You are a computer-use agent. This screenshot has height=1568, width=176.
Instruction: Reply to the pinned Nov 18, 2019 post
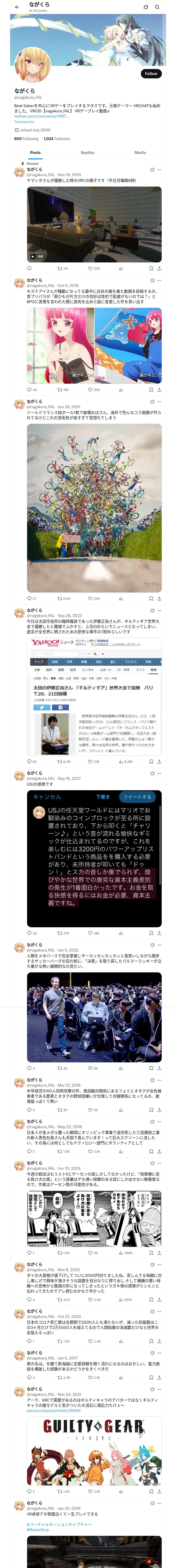tap(29, 268)
